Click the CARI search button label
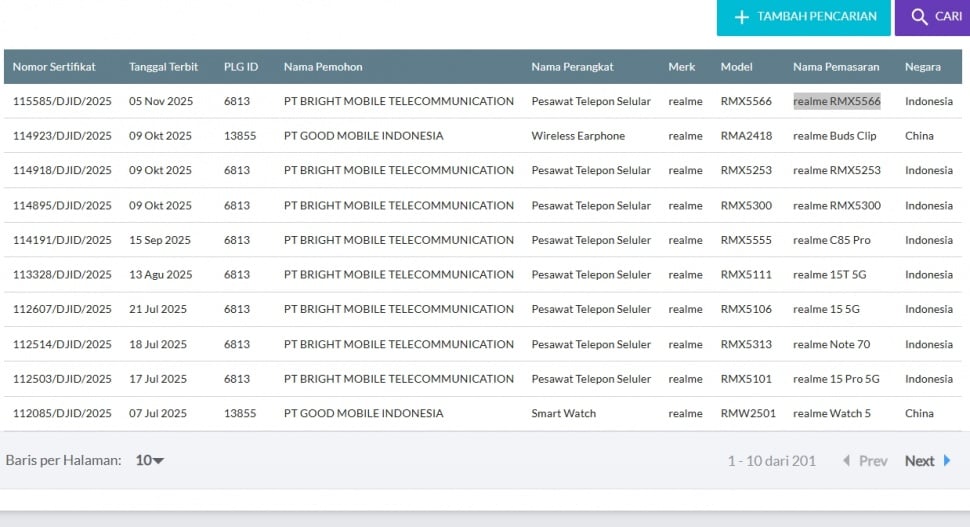Screen dimensions: 970x527 (x=948, y=17)
